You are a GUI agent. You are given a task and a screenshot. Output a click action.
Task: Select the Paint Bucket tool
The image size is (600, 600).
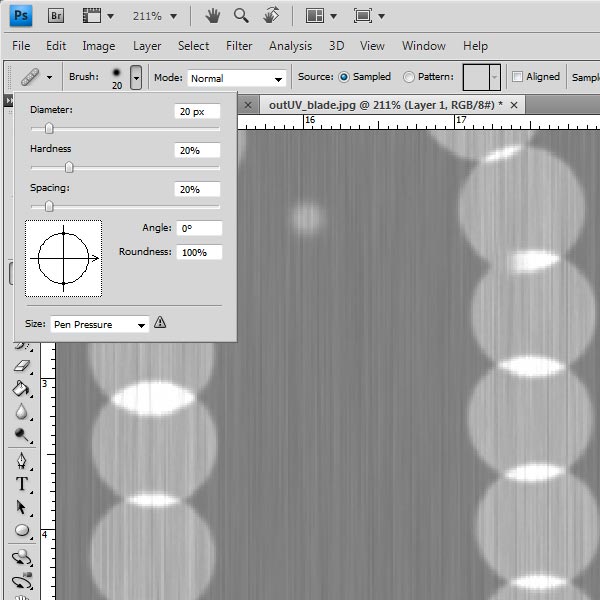coord(21,389)
